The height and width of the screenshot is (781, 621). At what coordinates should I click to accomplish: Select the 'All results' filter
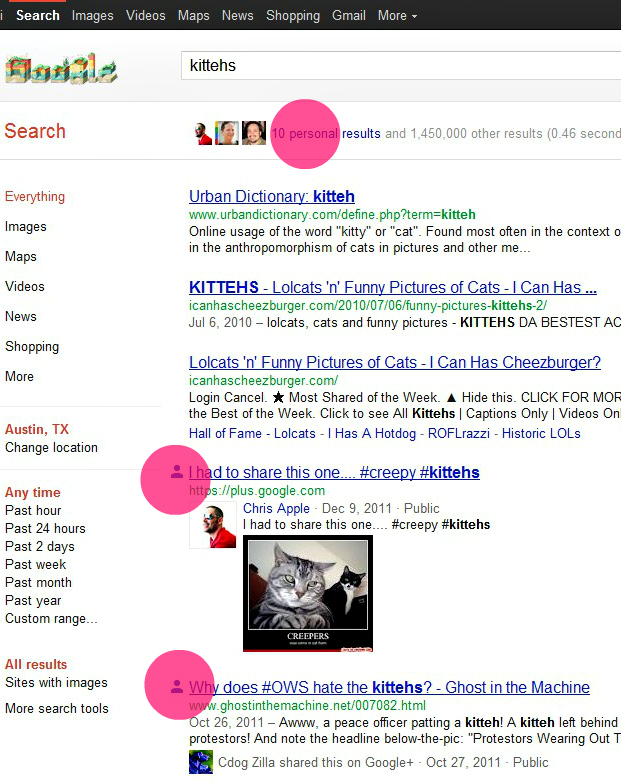(36, 664)
